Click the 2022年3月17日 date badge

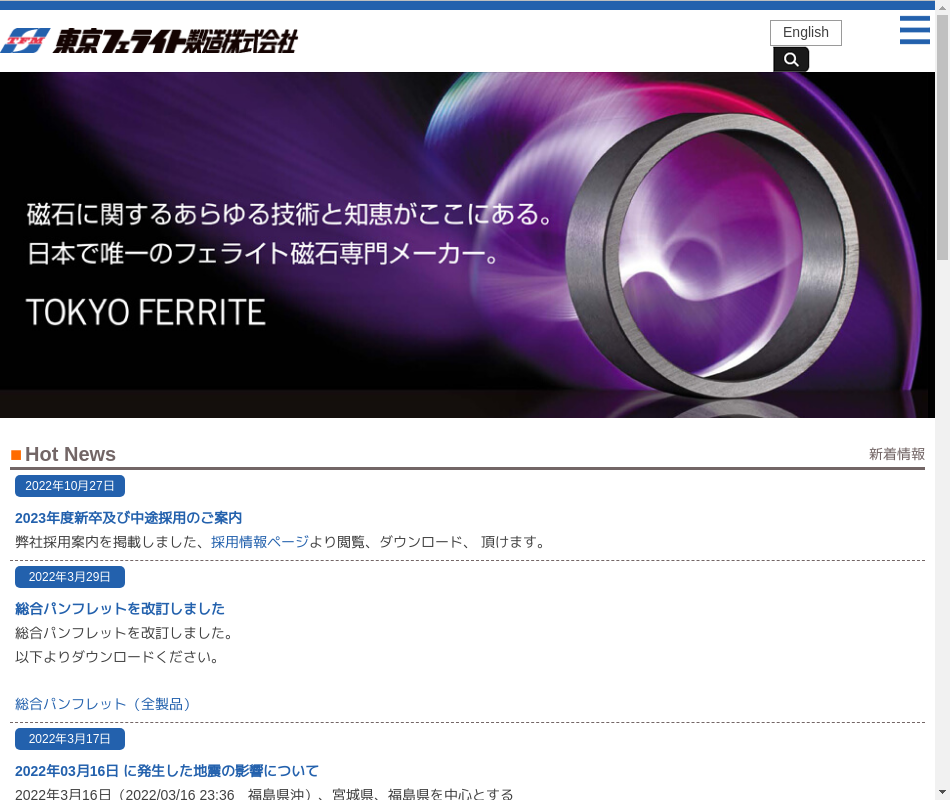pos(70,739)
